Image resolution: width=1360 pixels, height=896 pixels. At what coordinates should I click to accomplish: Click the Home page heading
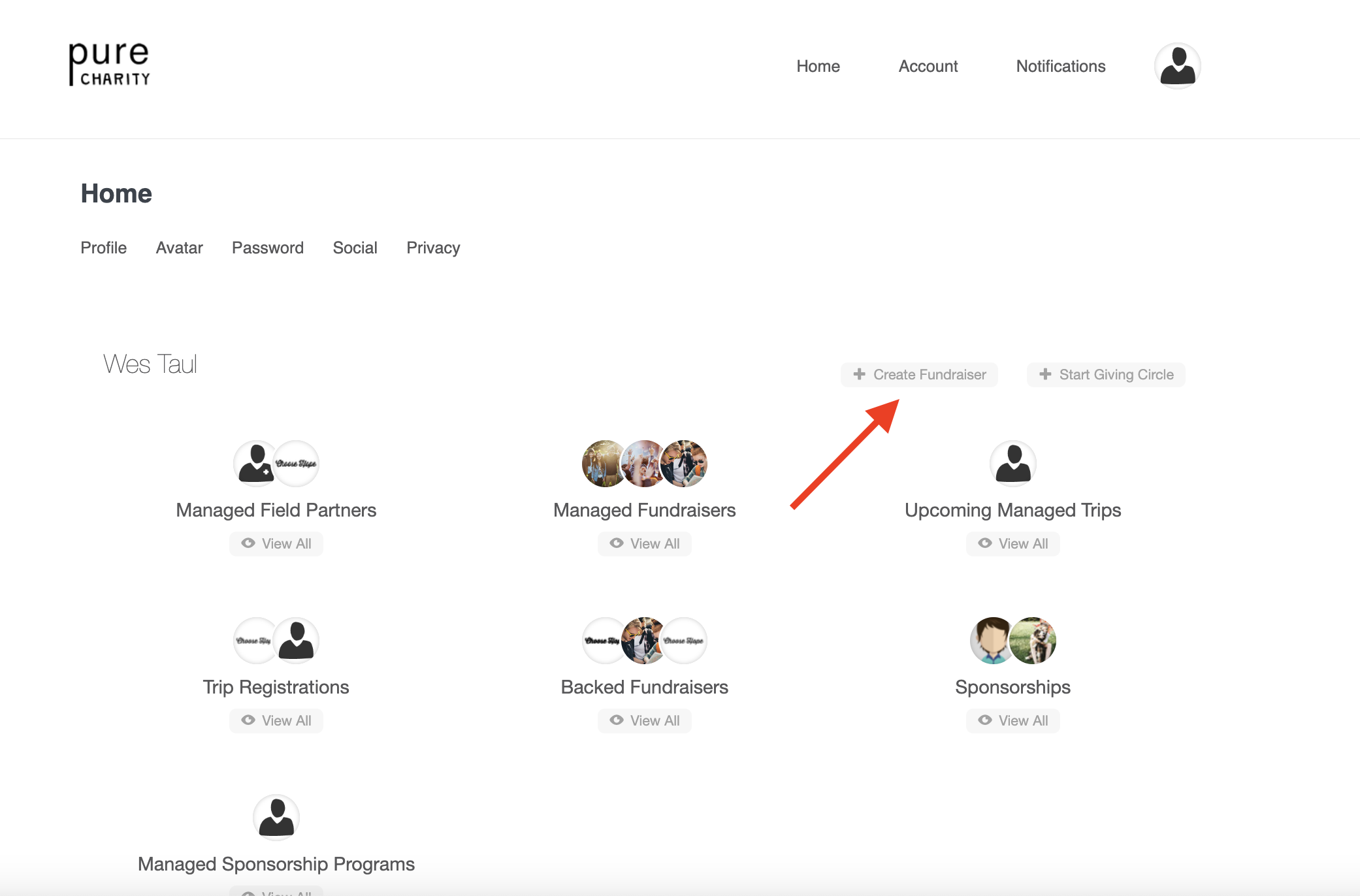coord(116,193)
